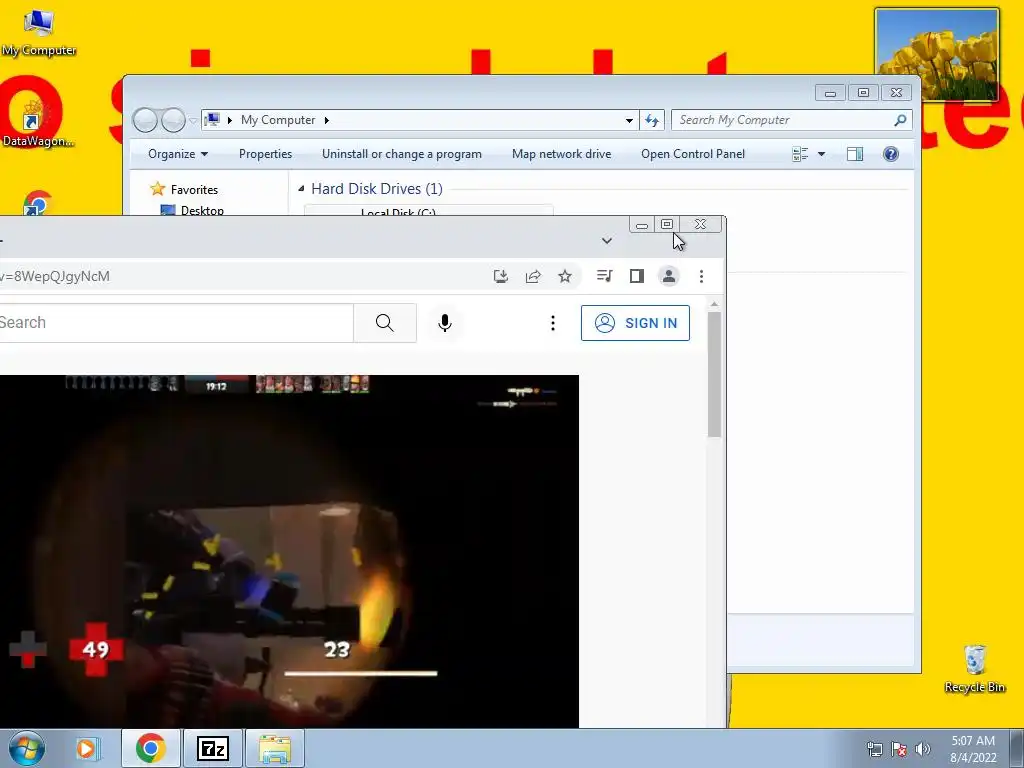The width and height of the screenshot is (1024, 768).
Task: Expand the Chrome tab search chevron
Action: (x=607, y=241)
